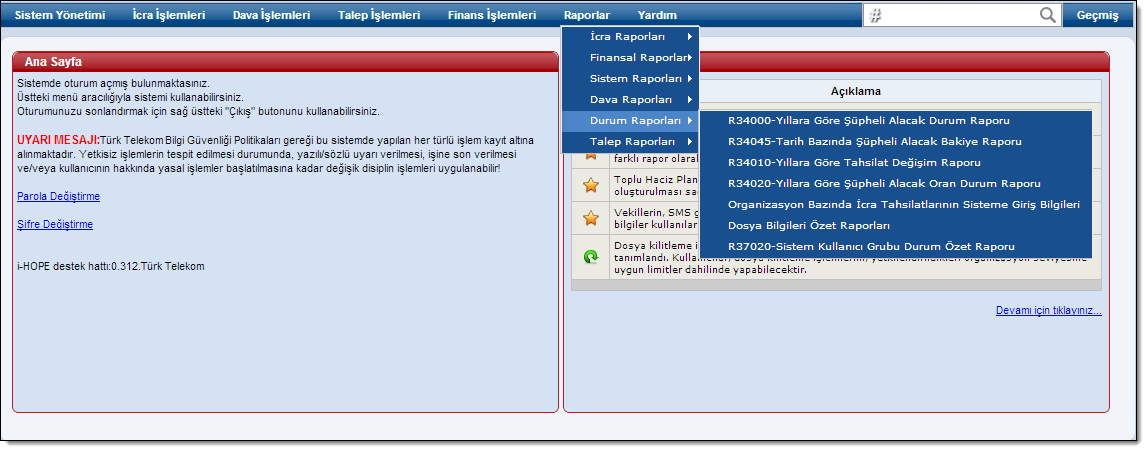Click the Açıklama column header
The image size is (1147, 451).
tap(855, 91)
